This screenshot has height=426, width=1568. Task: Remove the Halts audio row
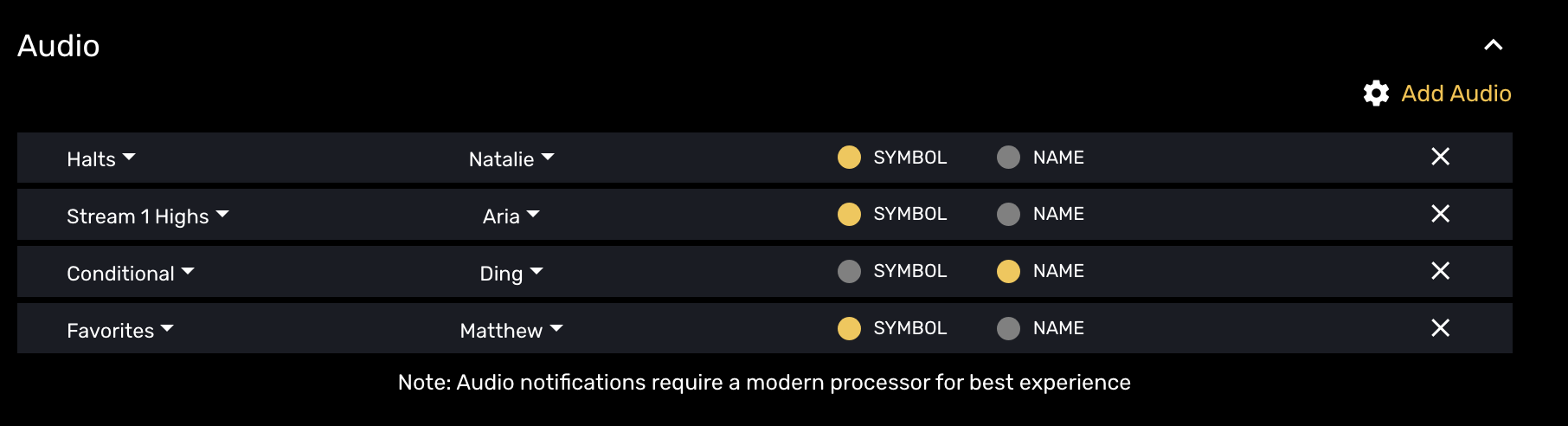tap(1440, 157)
